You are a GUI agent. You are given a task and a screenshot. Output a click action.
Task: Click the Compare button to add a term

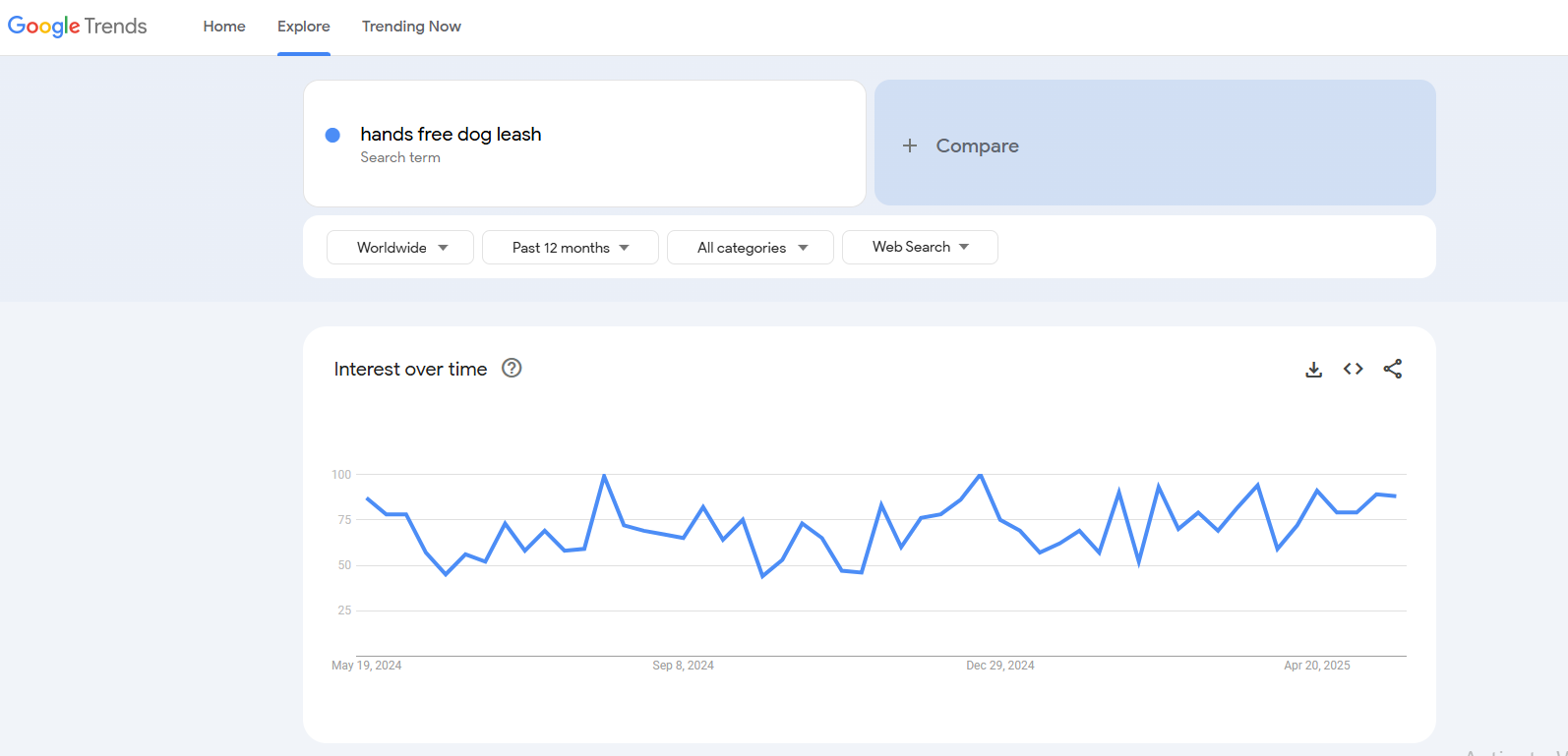tap(977, 145)
